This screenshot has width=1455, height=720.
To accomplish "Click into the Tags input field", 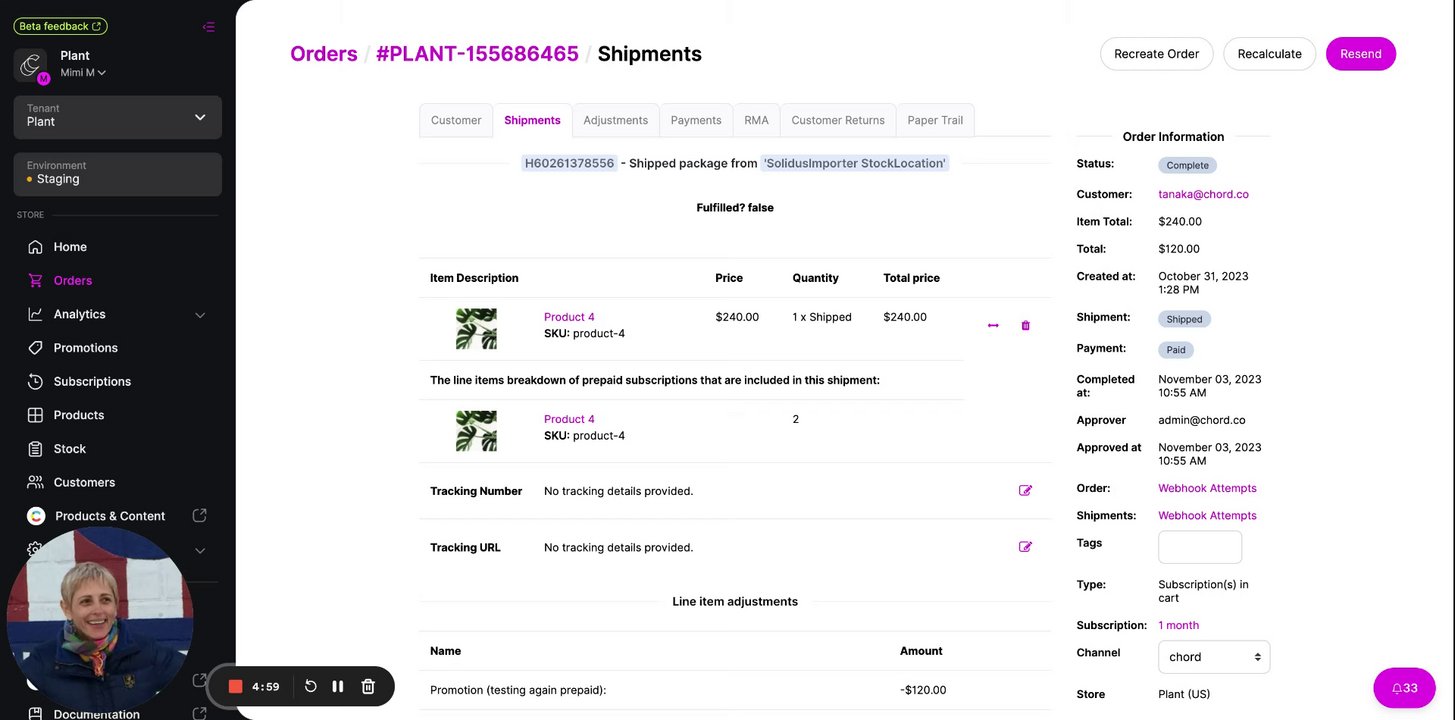I will pos(1200,547).
